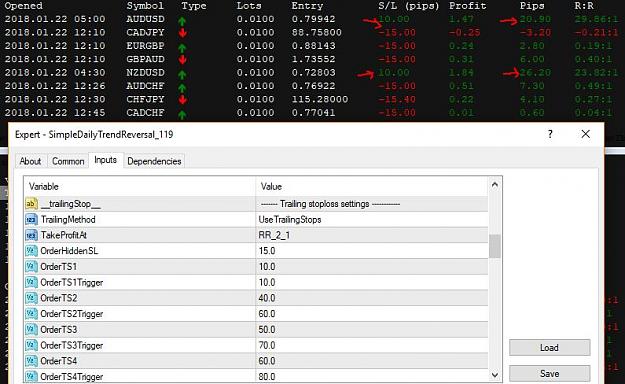Select the CADJPY symbol in trades table
This screenshot has width=625, height=384.
click(145, 32)
